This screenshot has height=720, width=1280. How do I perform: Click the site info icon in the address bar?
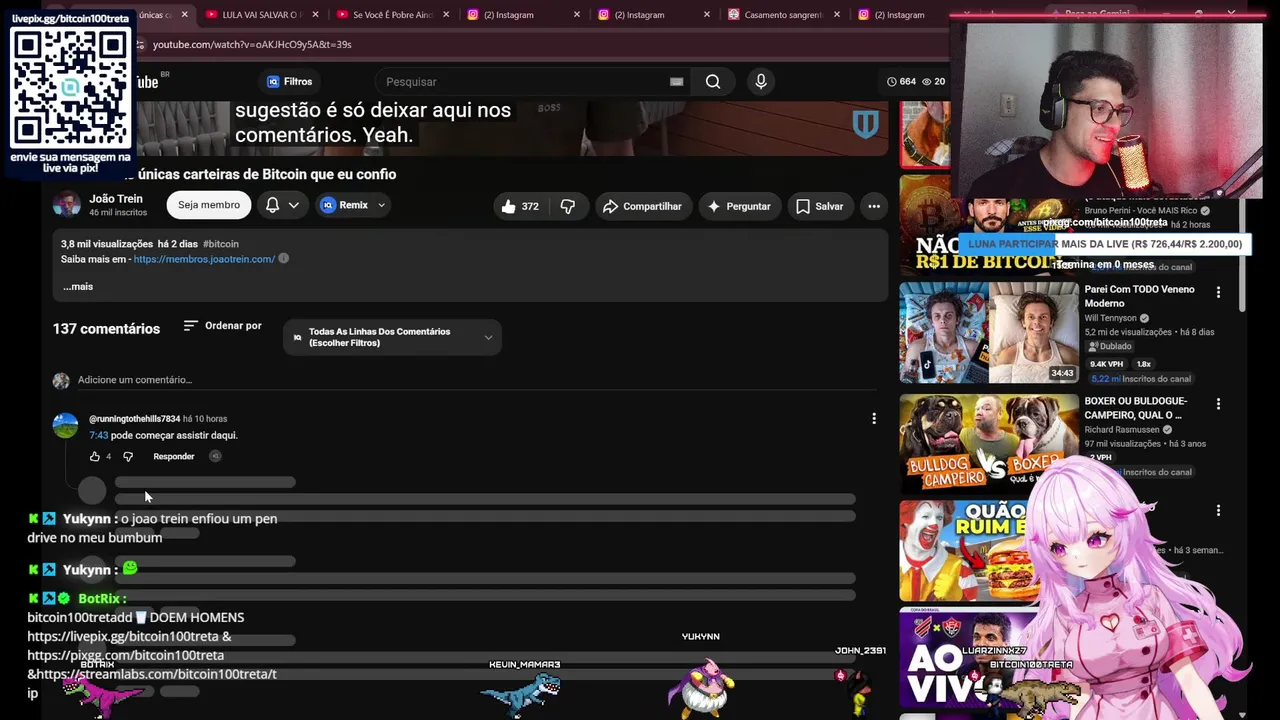[x=142, y=45]
